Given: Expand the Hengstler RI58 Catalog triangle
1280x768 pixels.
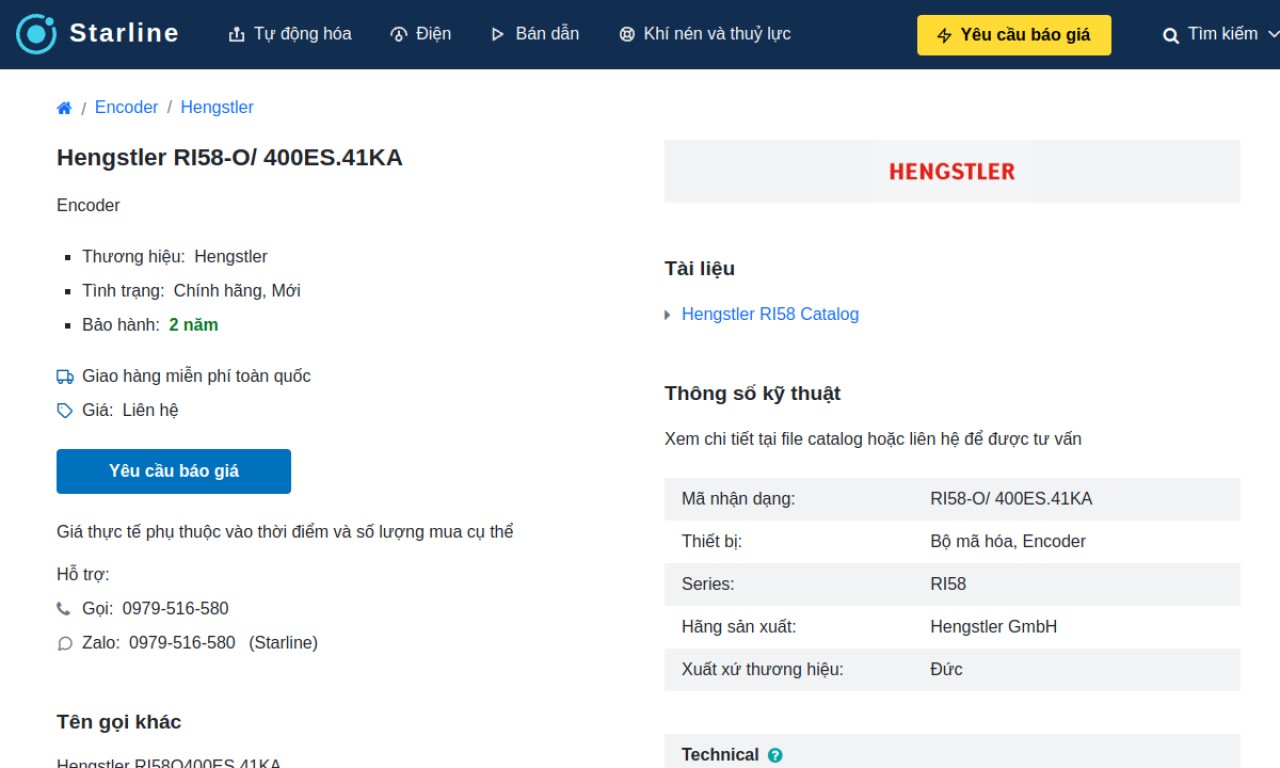Looking at the screenshot, I should coord(668,315).
